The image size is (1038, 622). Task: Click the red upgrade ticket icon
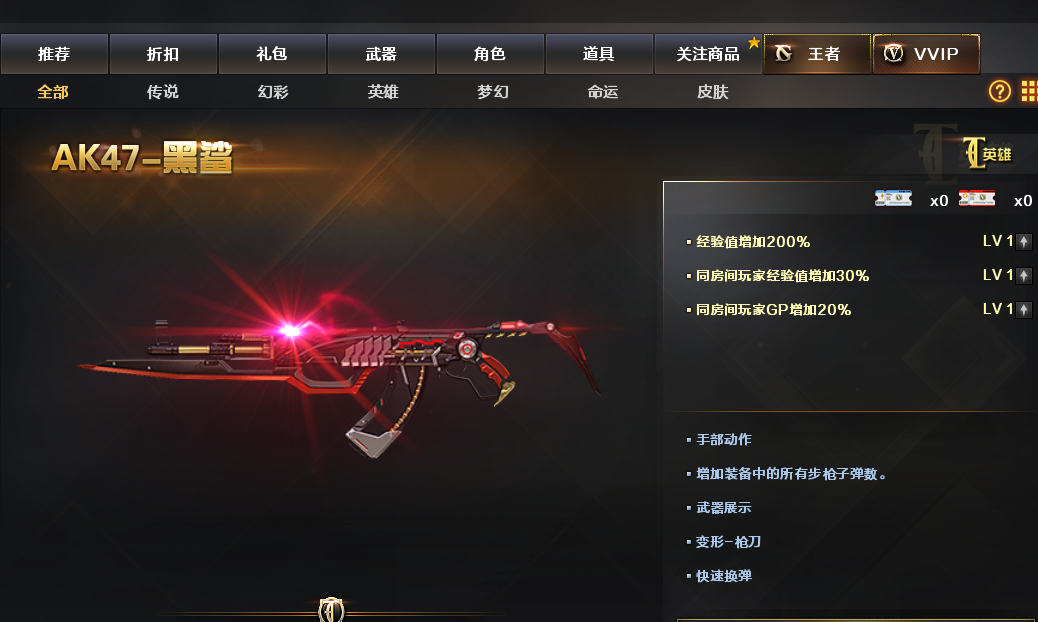pyautogui.click(x=976, y=199)
